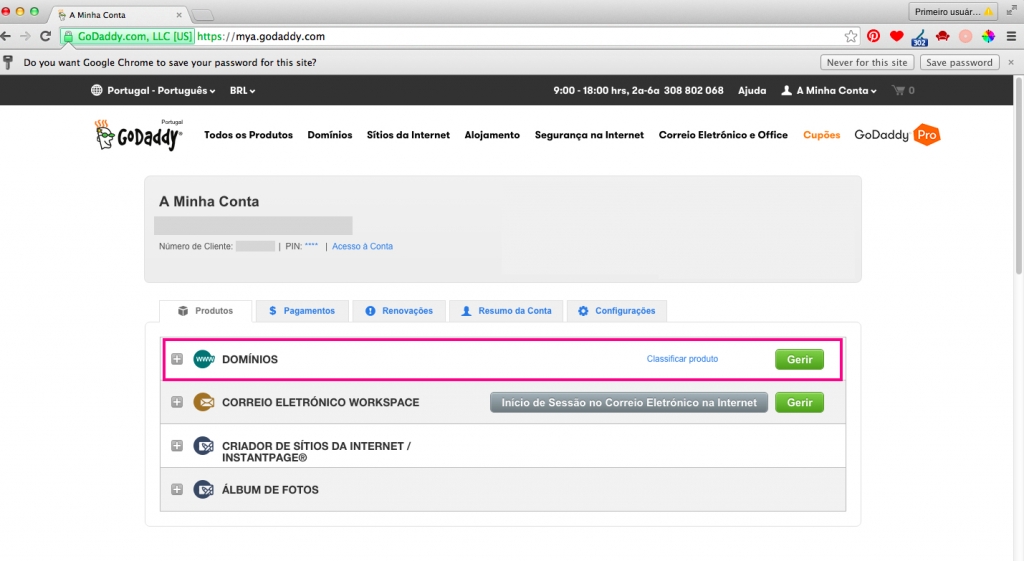Expand the Domínios section
The width and height of the screenshot is (1024, 561).
177,359
